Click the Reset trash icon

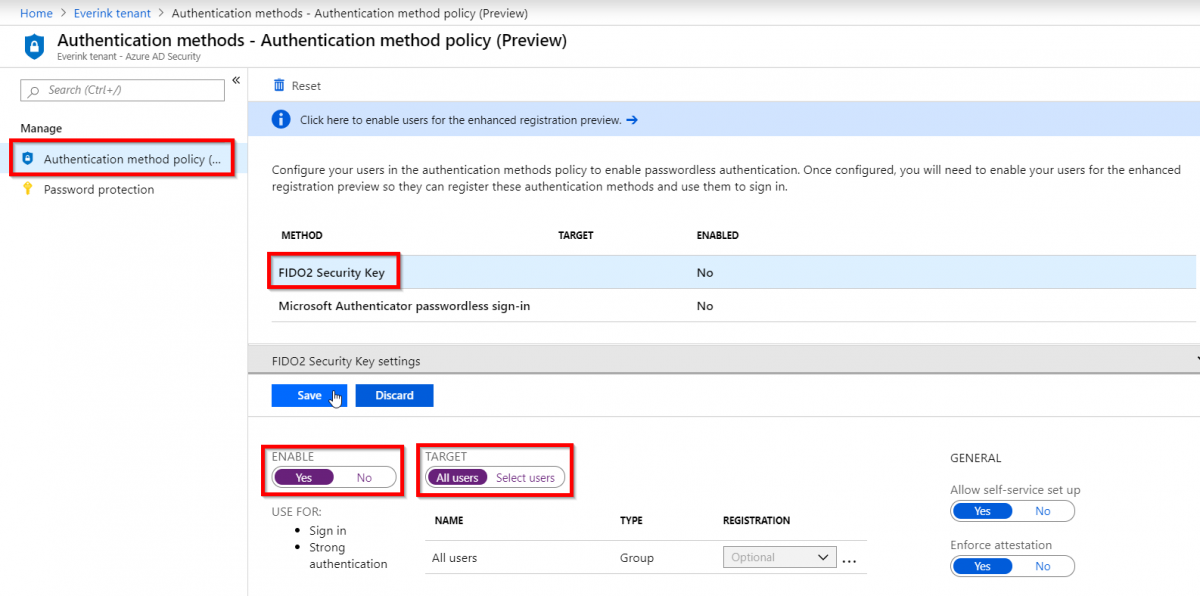[x=279, y=86]
